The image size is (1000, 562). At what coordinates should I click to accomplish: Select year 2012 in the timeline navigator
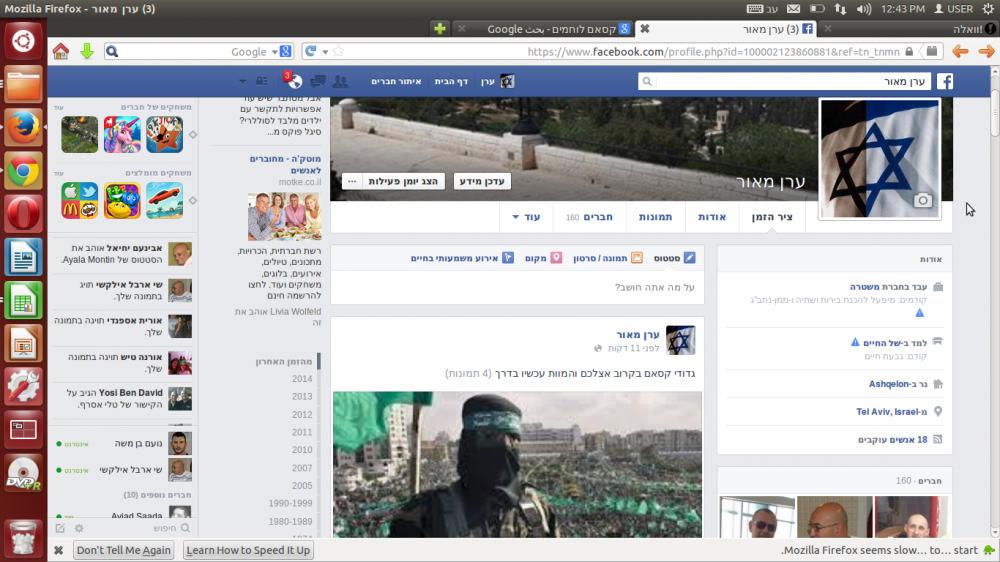tap(302, 414)
